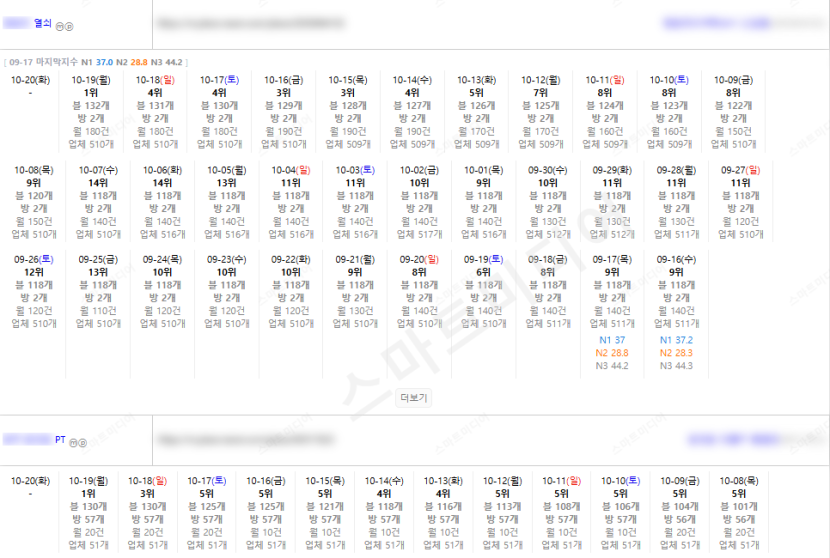
Task: Select the '09-20(일)' date header
Action: click(x=419, y=260)
